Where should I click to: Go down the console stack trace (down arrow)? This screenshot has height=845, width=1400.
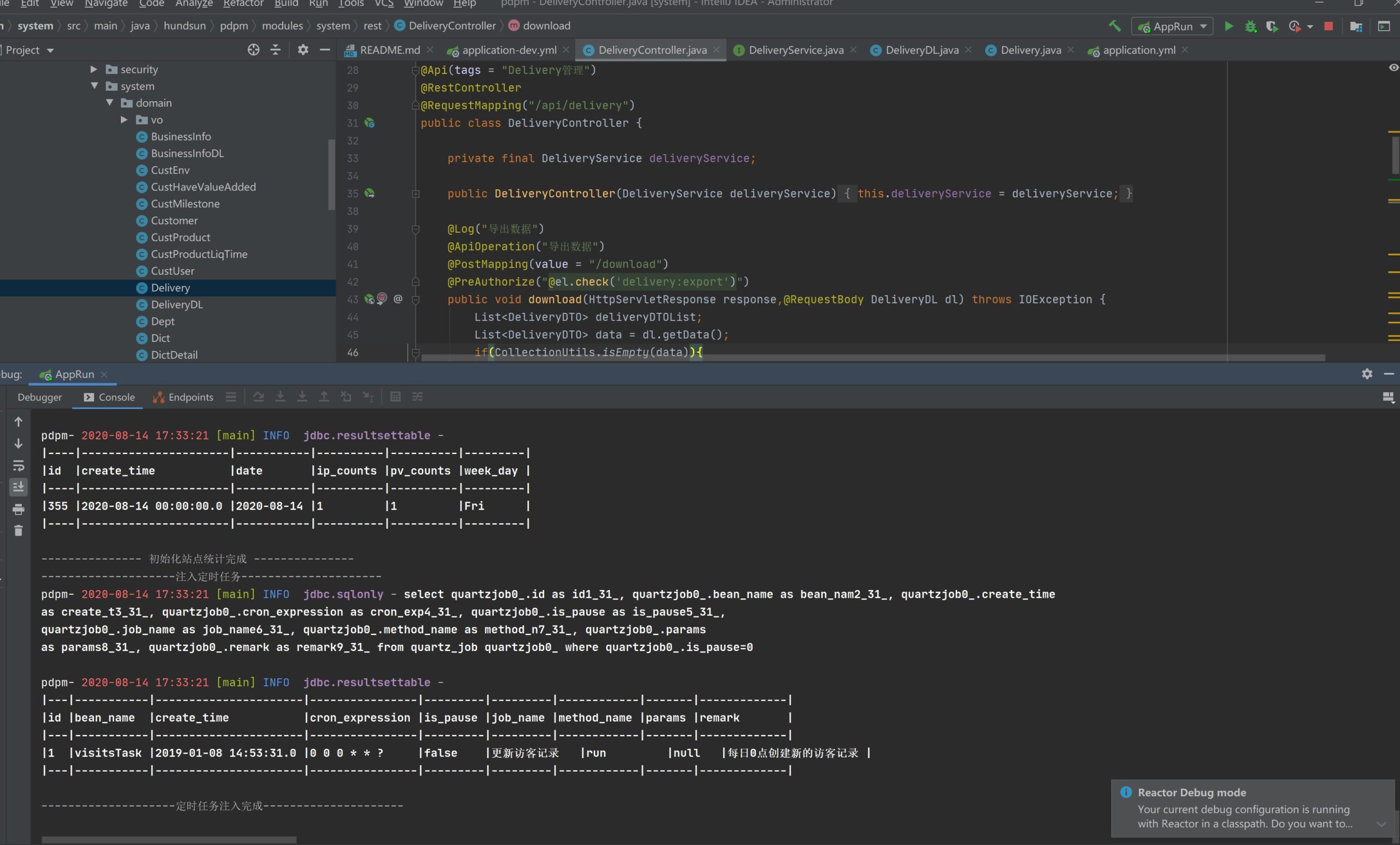[x=18, y=443]
